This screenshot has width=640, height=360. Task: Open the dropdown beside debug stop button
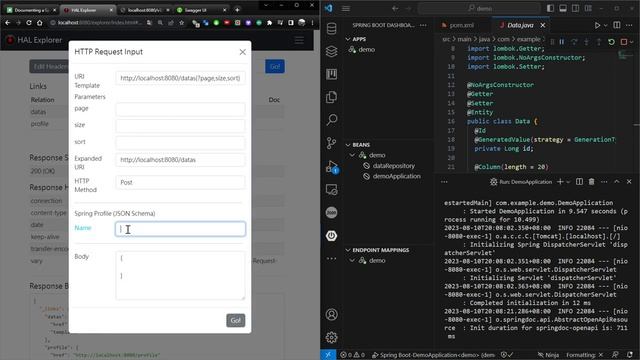coord(631,42)
